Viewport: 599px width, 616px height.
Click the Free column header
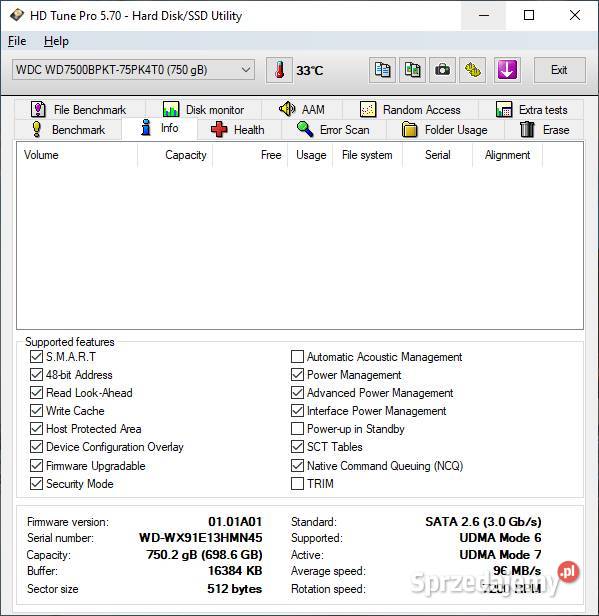coord(250,155)
